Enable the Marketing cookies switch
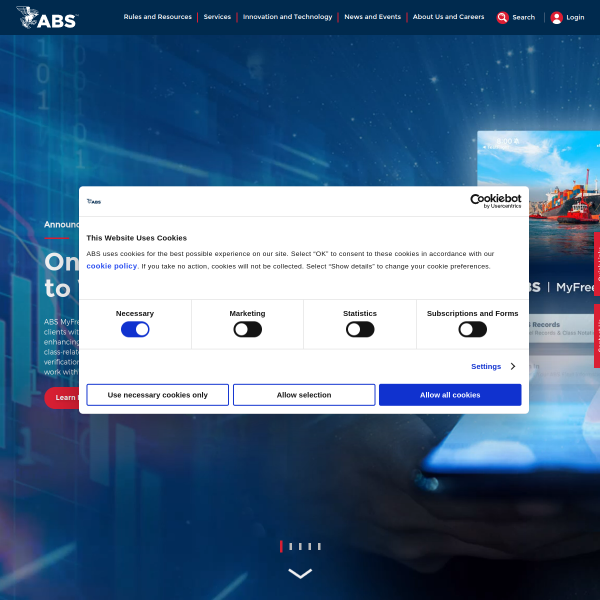This screenshot has width=600, height=600. (x=248, y=329)
